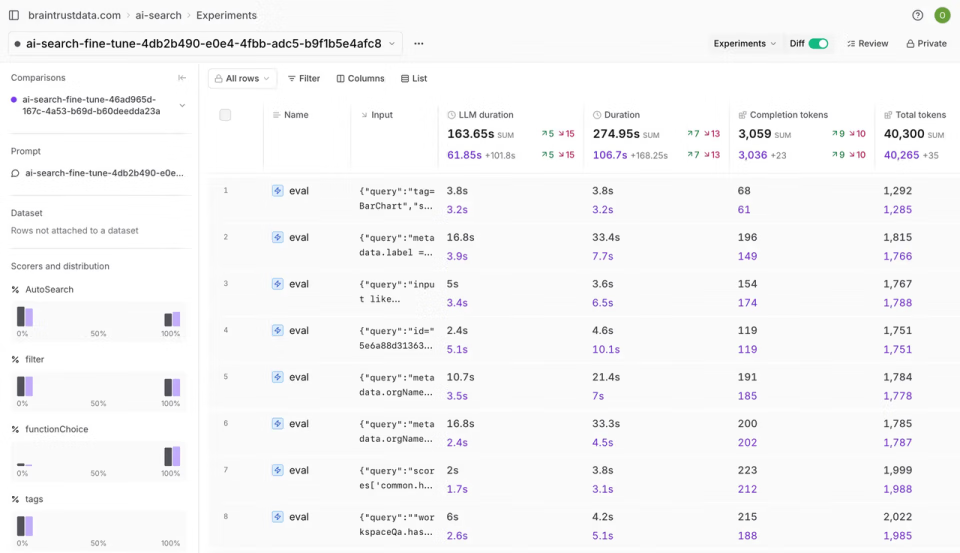This screenshot has height=553, width=960.
Task: Open the three-dot more options menu
Action: [x=418, y=44]
